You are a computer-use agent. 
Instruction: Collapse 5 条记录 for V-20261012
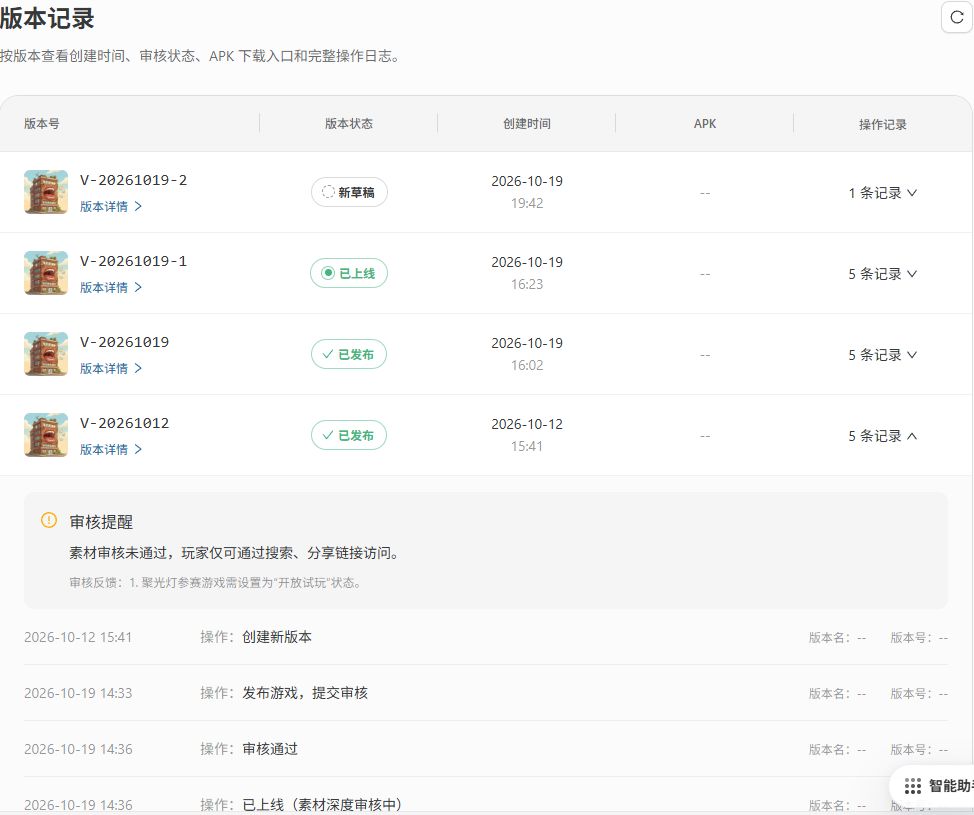tap(883, 435)
